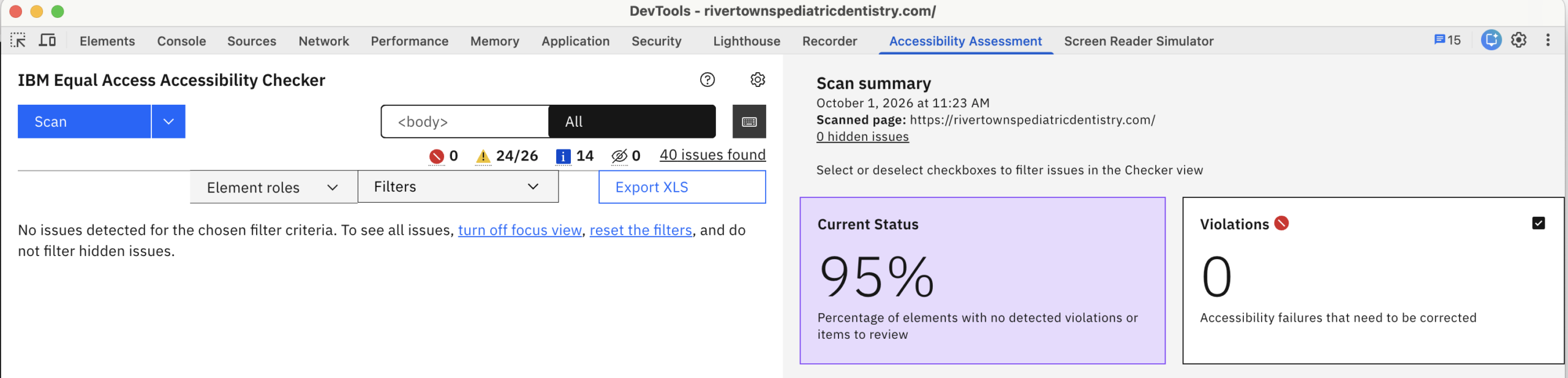Switch to the Lighthouse tab
This screenshot has height=378, width=1568.
click(x=747, y=41)
